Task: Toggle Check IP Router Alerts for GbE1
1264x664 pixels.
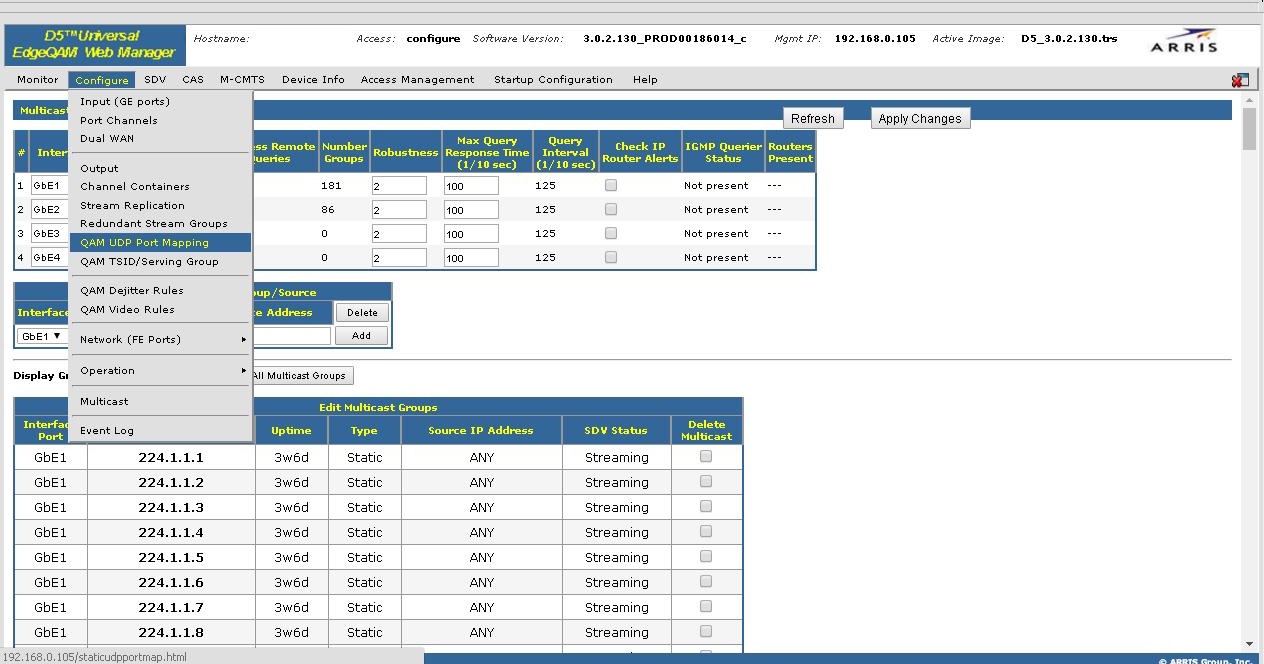Action: 611,185
